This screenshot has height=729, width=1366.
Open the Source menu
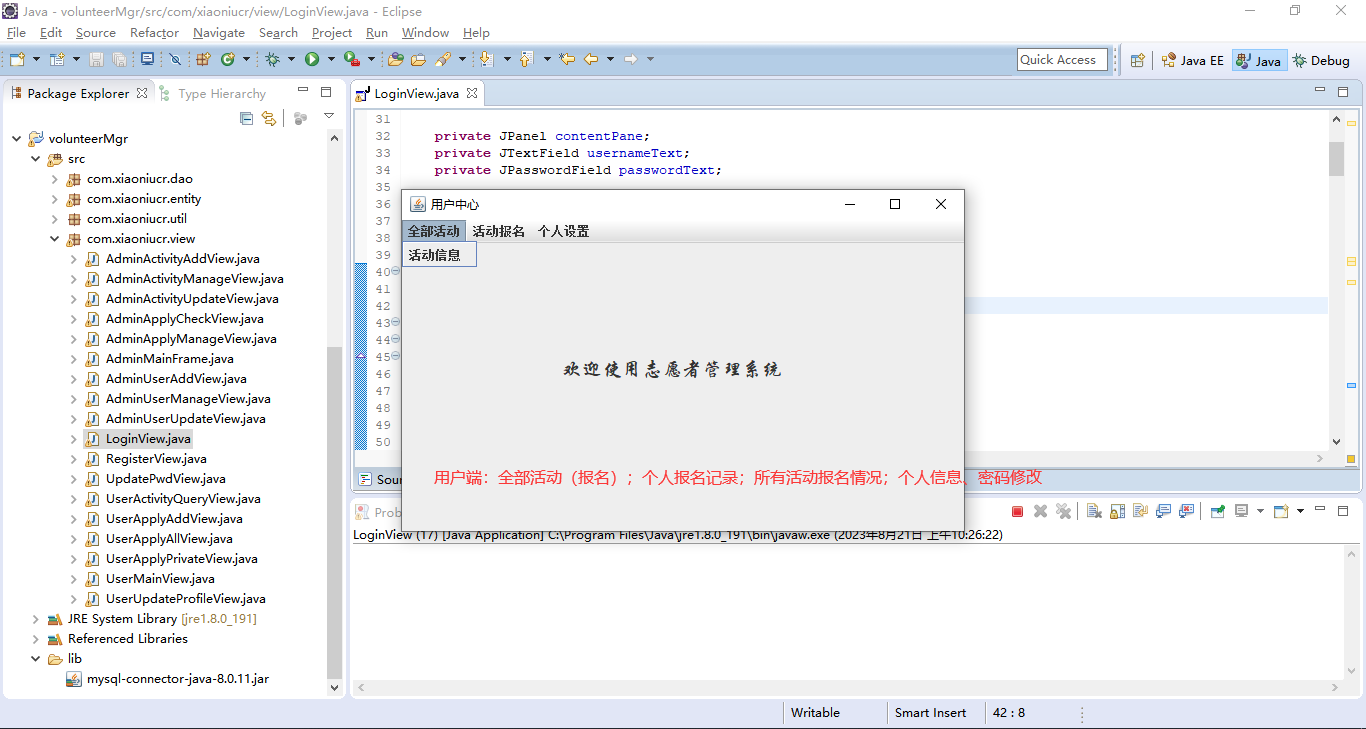point(96,33)
